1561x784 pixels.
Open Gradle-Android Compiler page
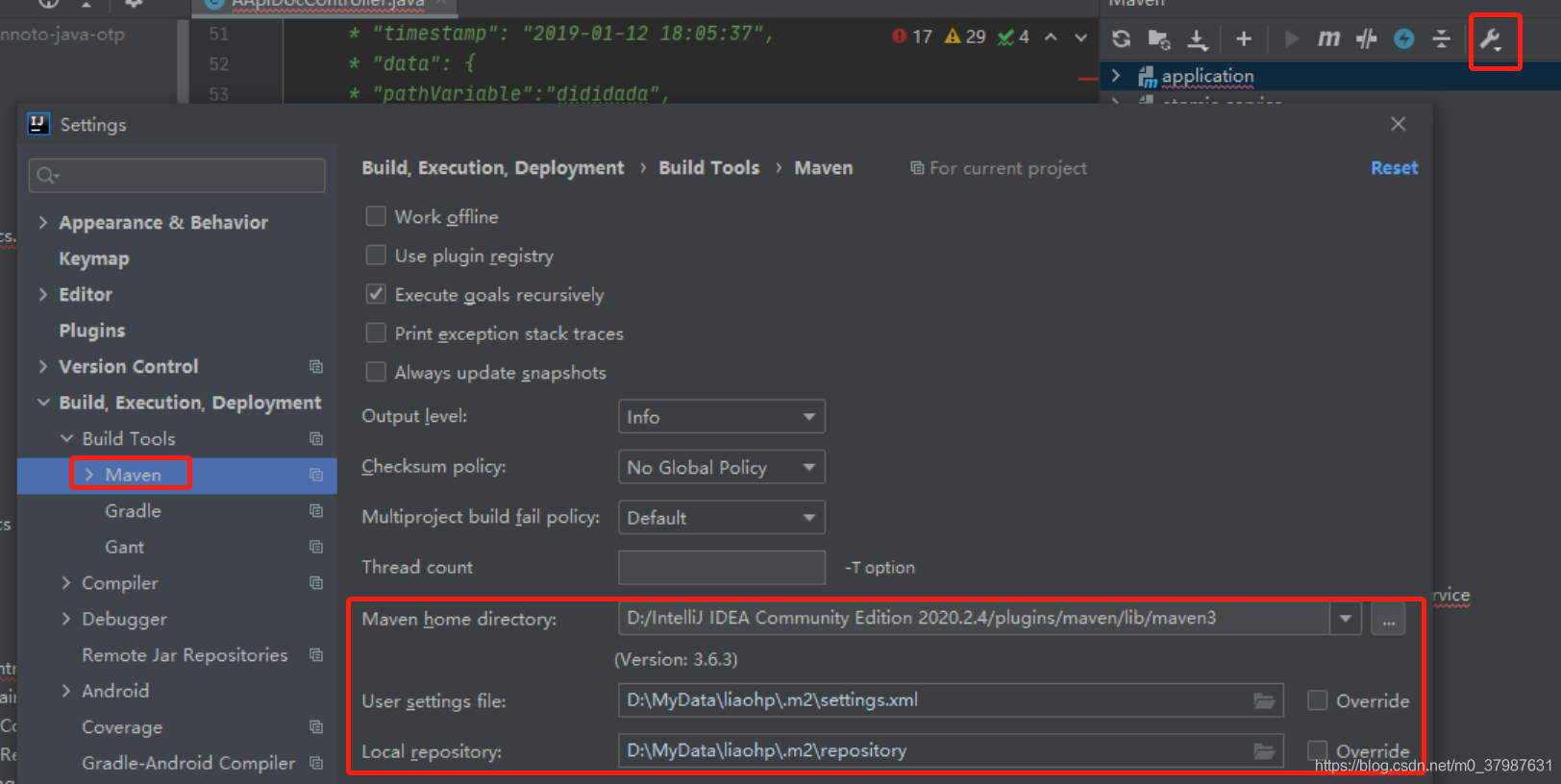point(188,763)
